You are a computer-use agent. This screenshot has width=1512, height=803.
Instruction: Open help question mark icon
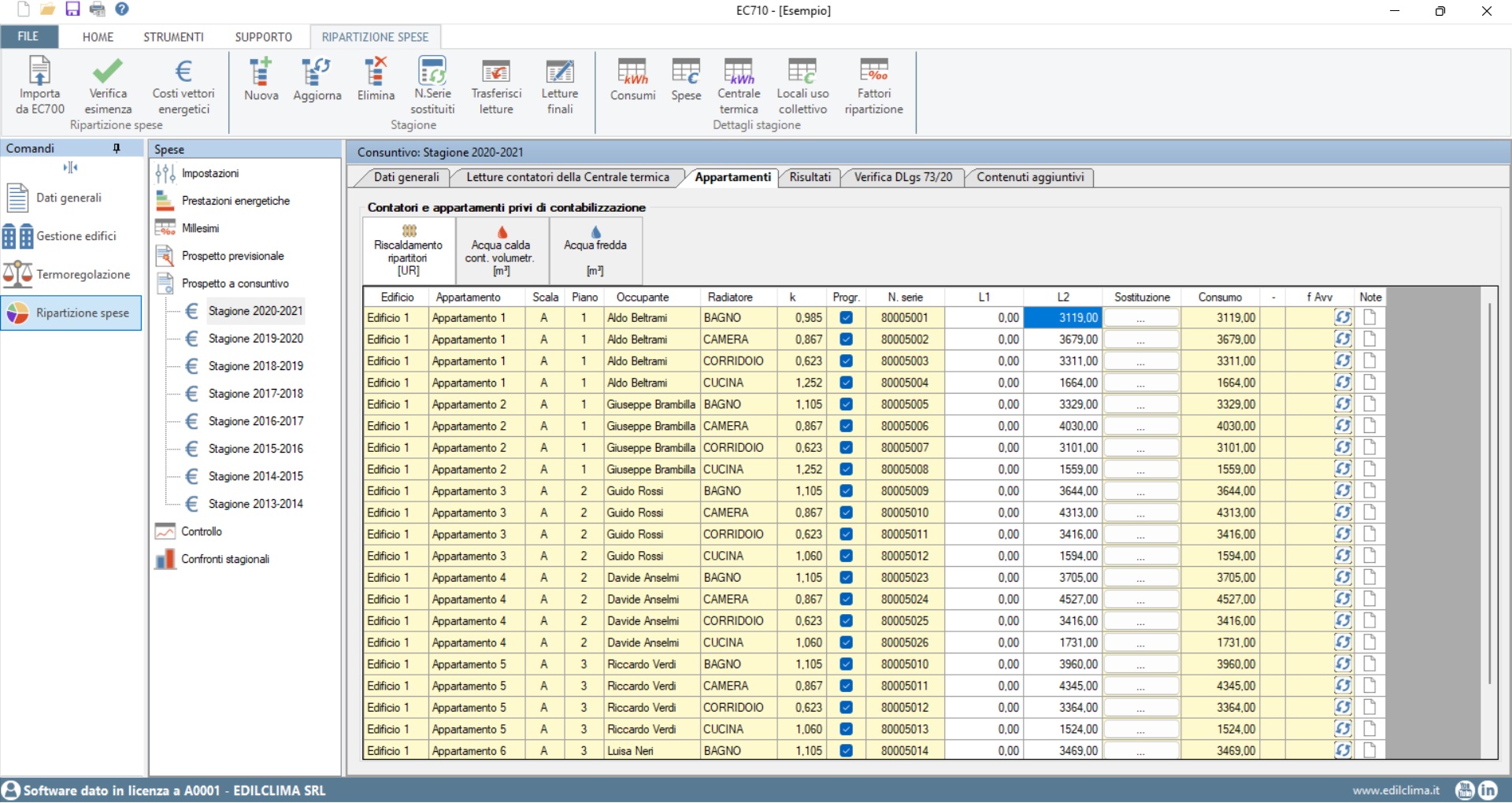[122, 9]
